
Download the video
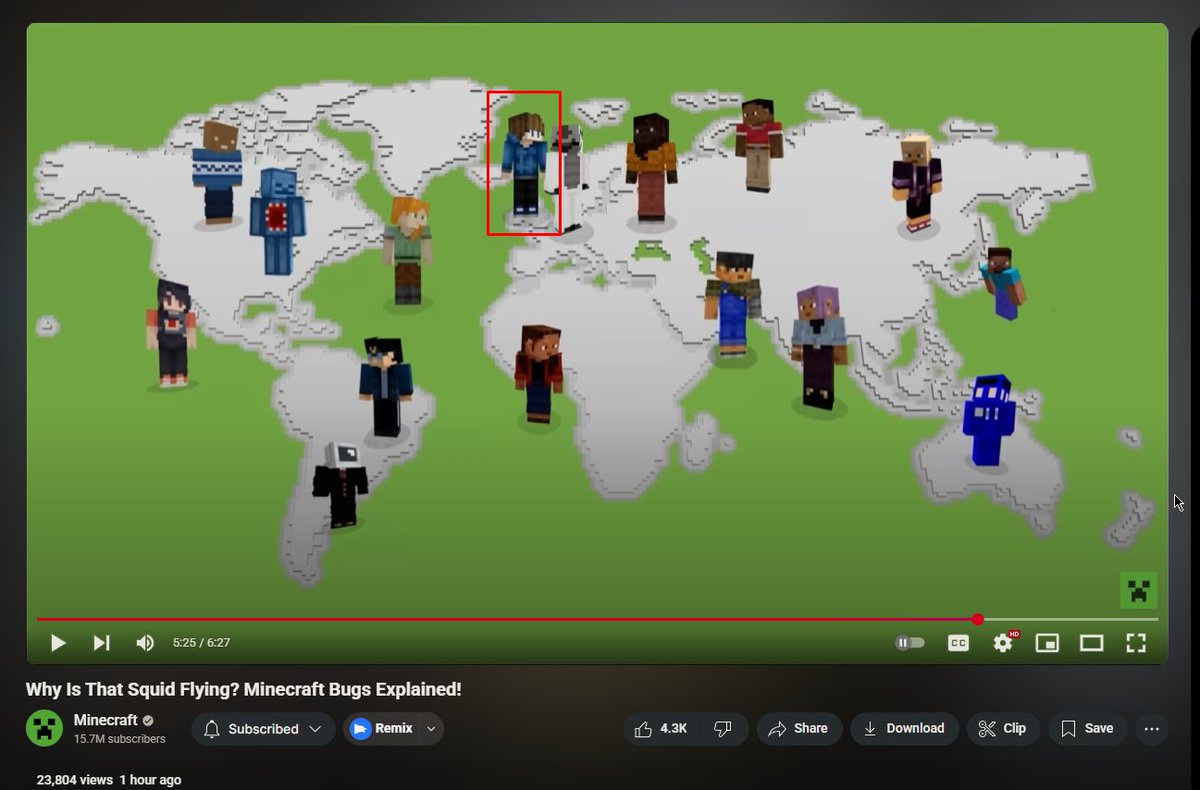pyautogui.click(x=904, y=729)
